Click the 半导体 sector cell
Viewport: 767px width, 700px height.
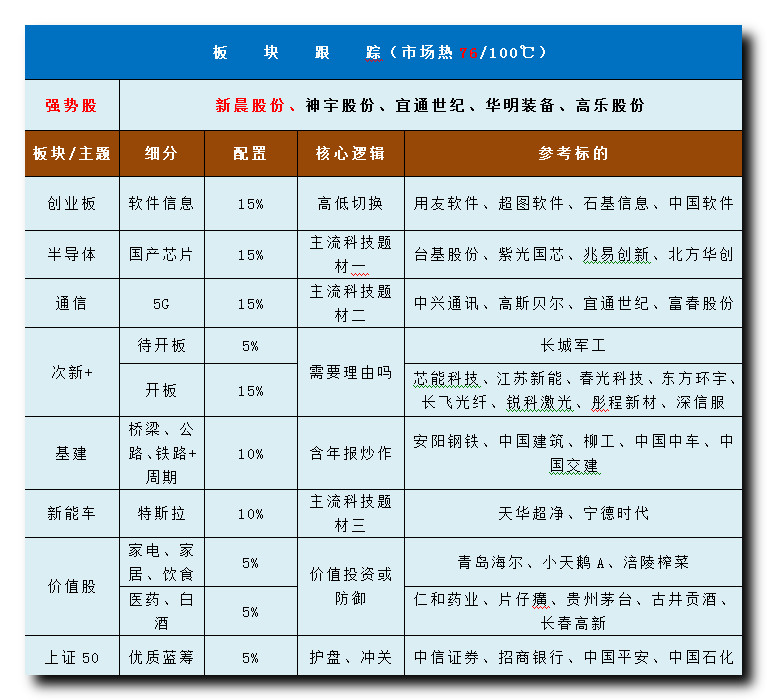click(71, 254)
